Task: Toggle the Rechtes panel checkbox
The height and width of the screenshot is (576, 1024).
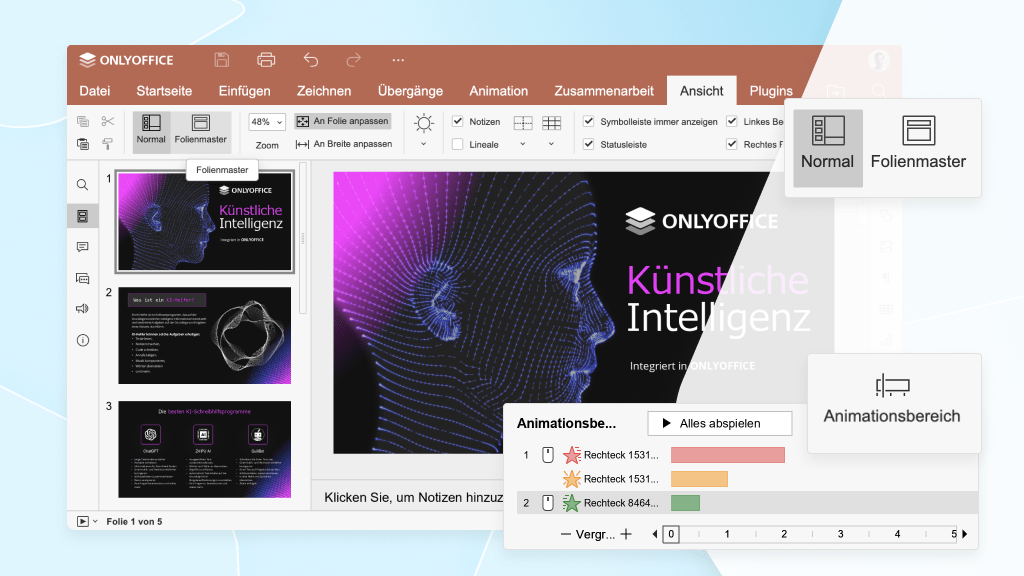Action: [x=732, y=144]
